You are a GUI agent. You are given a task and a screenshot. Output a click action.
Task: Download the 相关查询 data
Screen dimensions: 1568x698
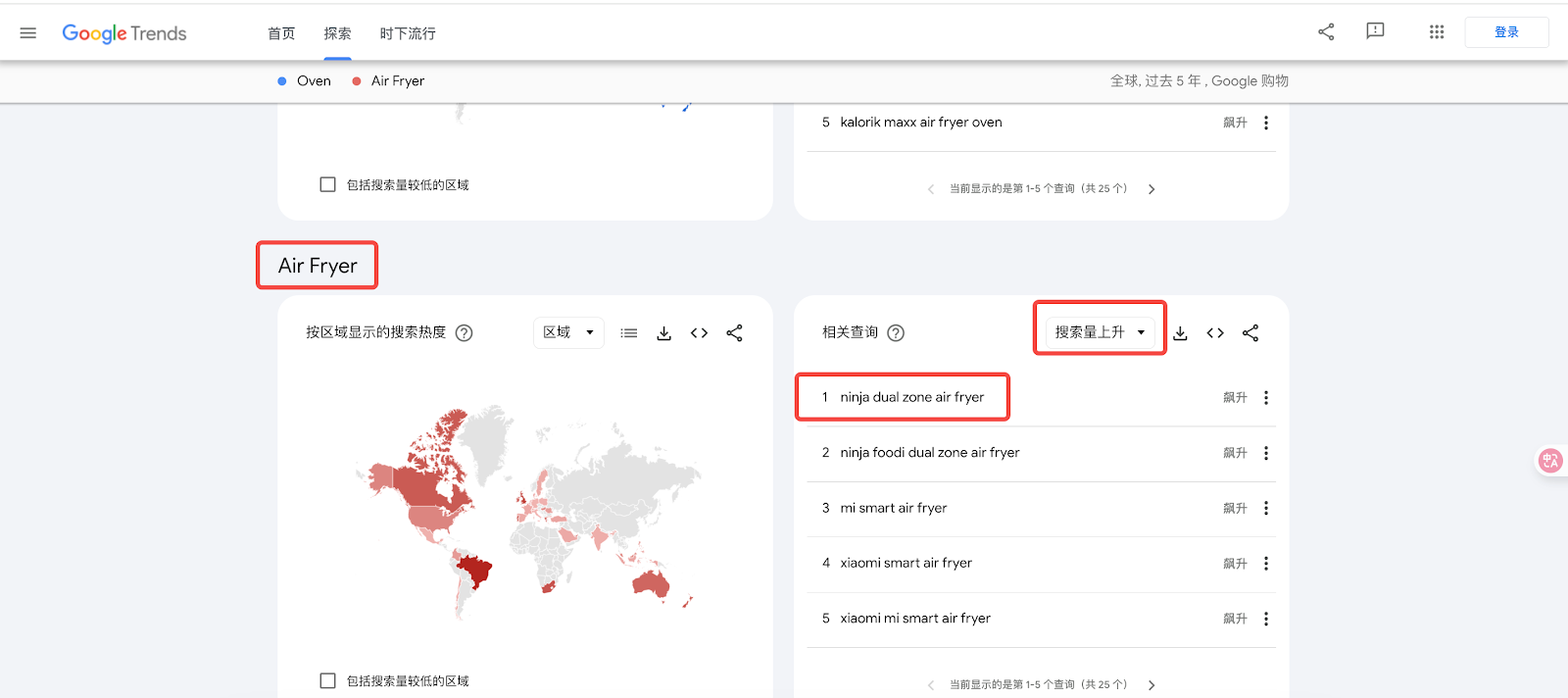point(1181,333)
